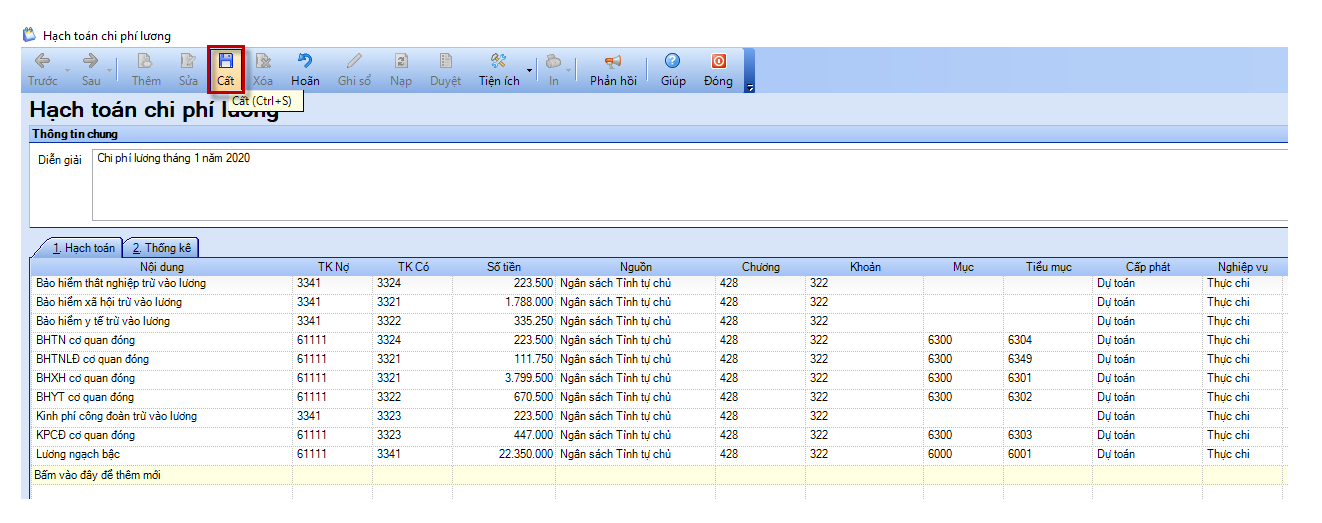Undo changes with the Hoãn icon
Viewport: 1322px width, 523px height.
pyautogui.click(x=305, y=61)
